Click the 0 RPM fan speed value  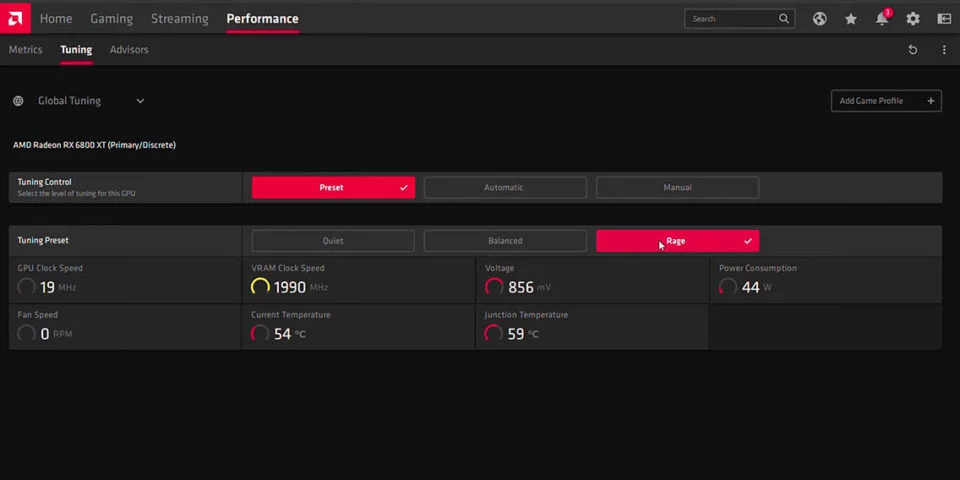(x=56, y=334)
